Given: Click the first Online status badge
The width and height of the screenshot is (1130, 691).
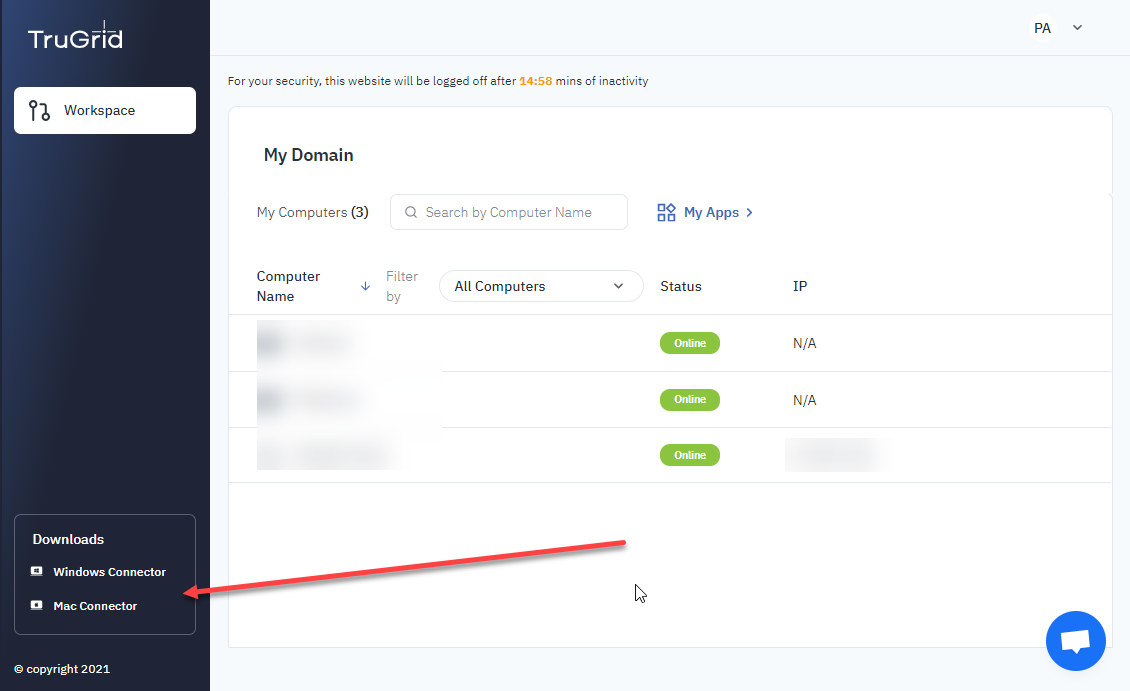Looking at the screenshot, I should [x=690, y=343].
